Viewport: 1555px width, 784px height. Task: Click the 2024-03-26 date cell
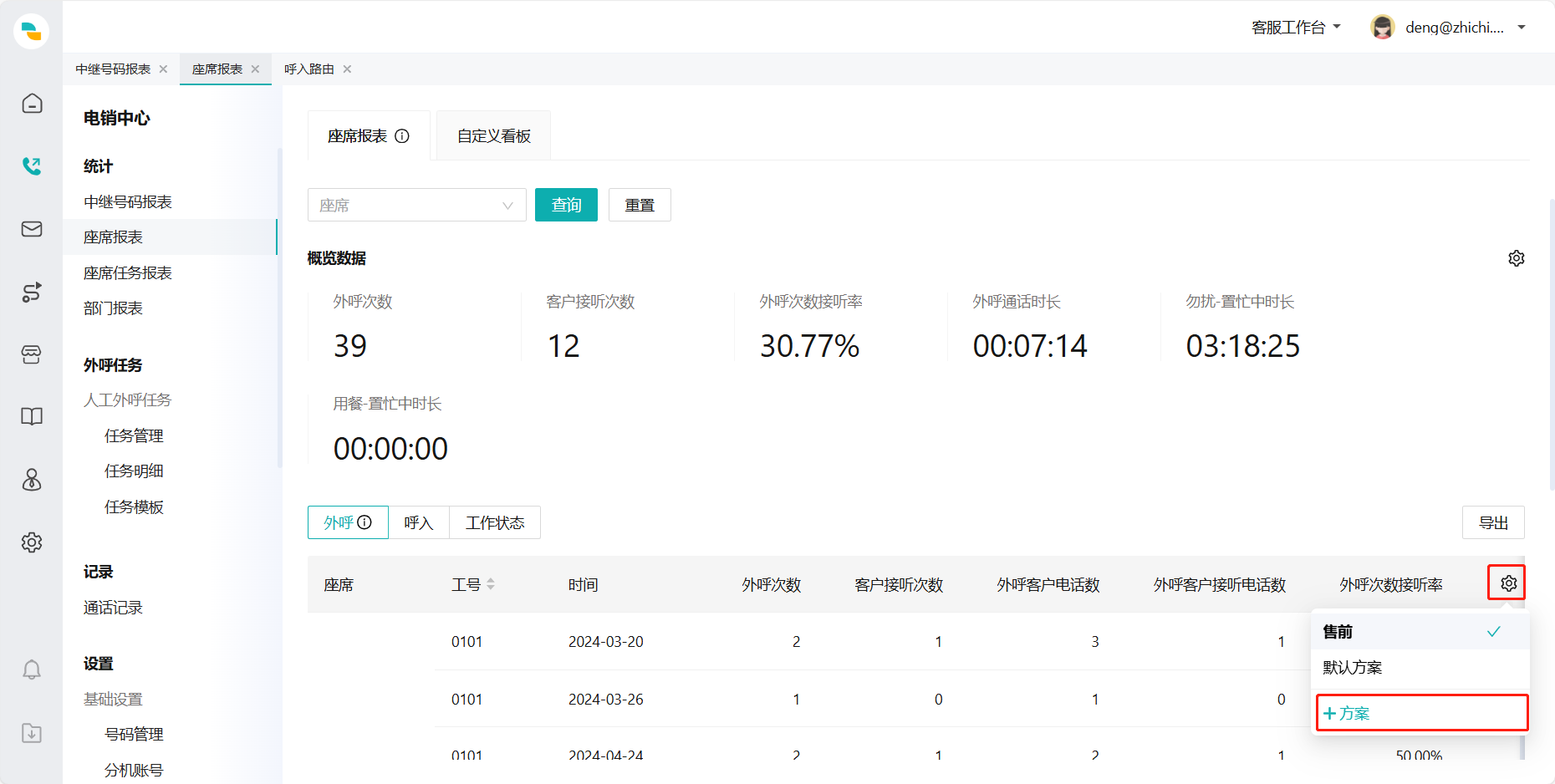click(x=606, y=700)
